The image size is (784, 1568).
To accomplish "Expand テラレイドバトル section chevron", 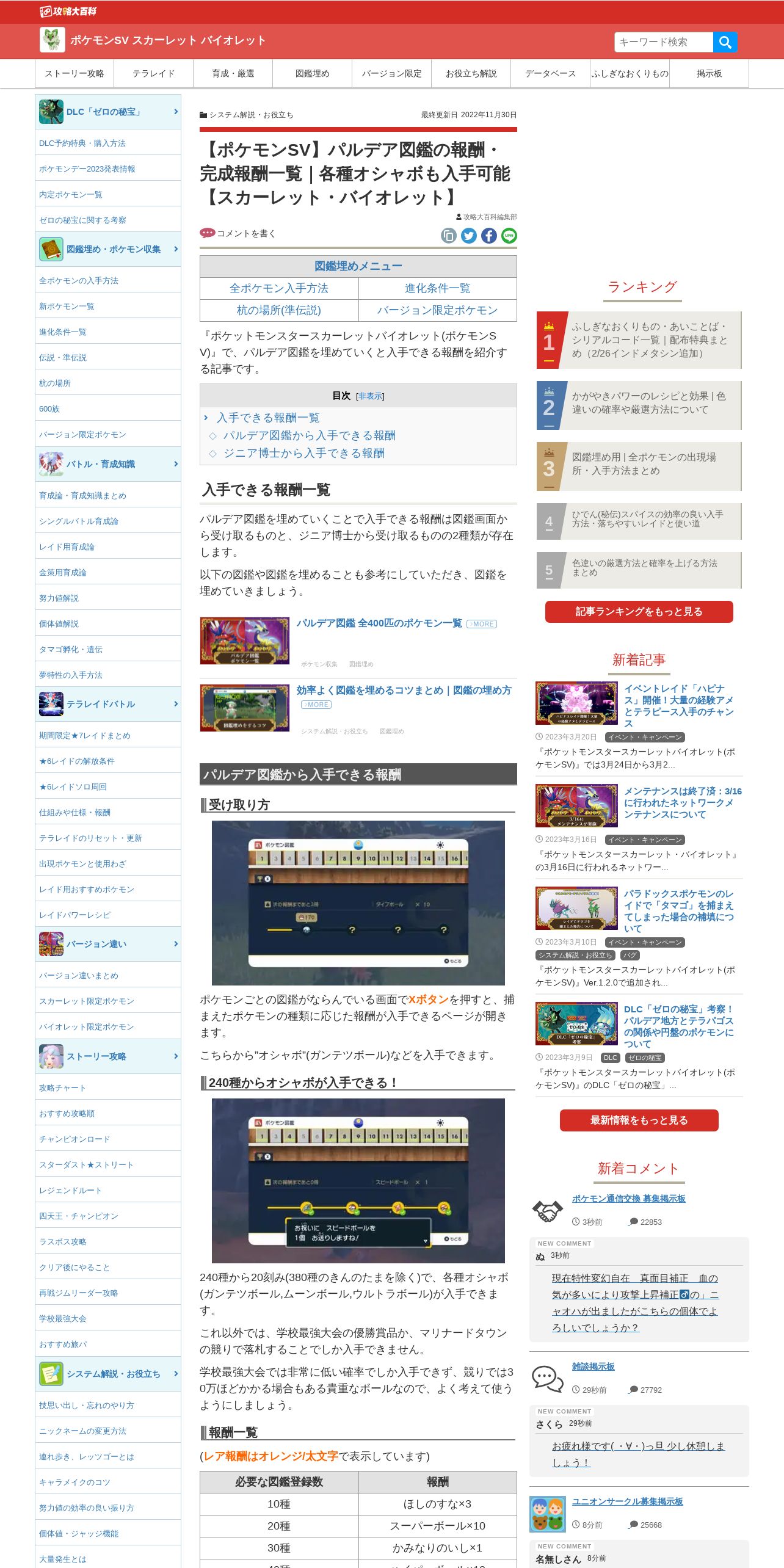I will point(176,704).
